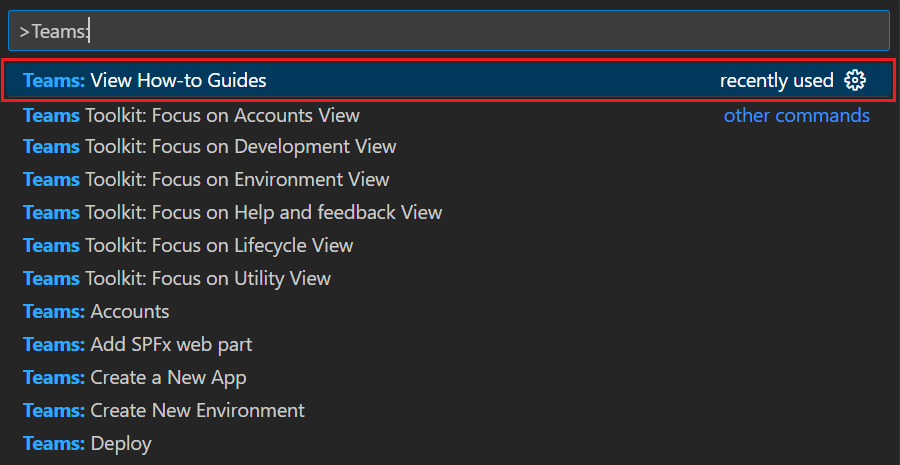Click the command palette input field
Image resolution: width=900 pixels, height=465 pixels.
coord(449,31)
